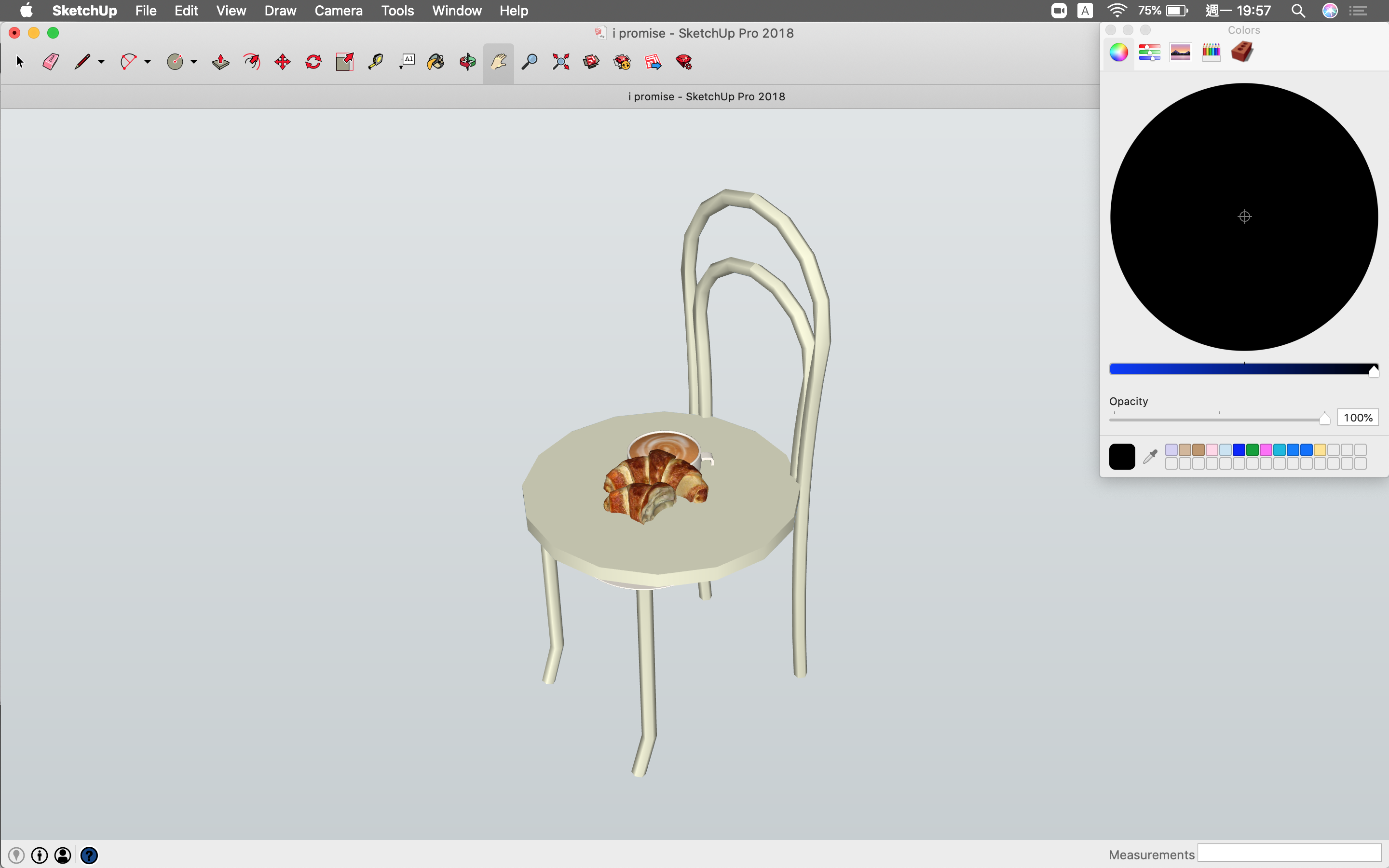Select the Follow Me tool
1389x868 pixels.
251,62
